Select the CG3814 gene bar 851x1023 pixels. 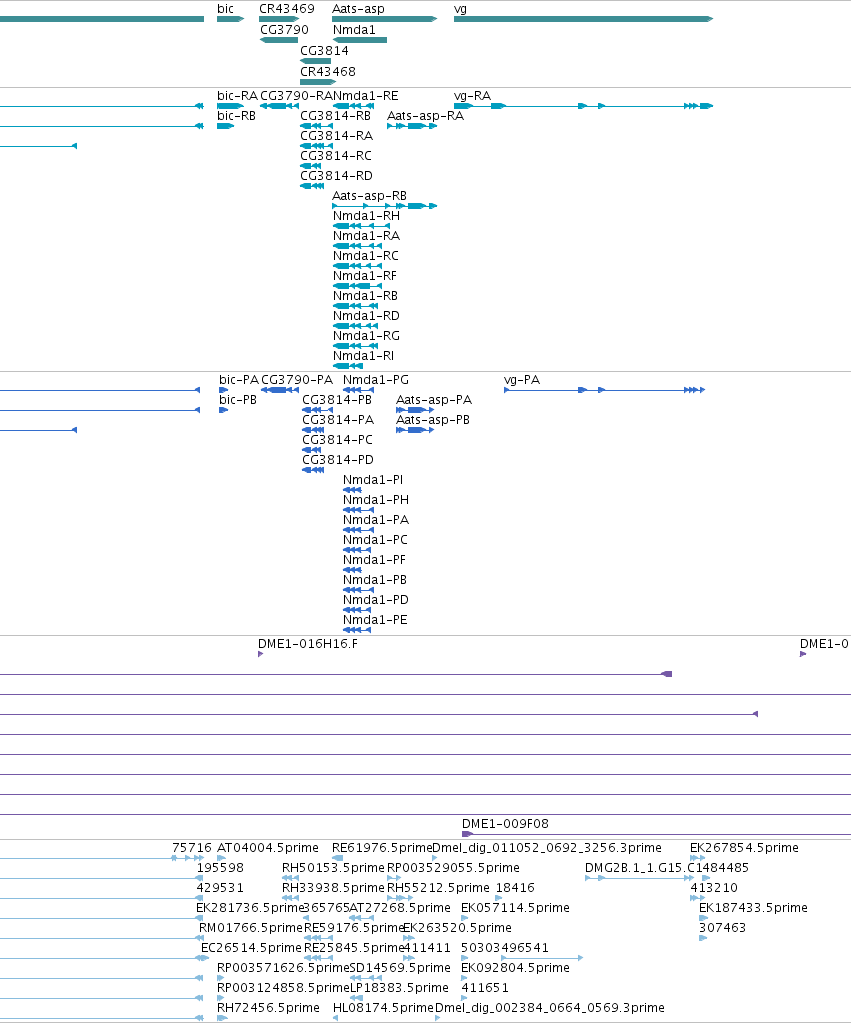point(315,61)
